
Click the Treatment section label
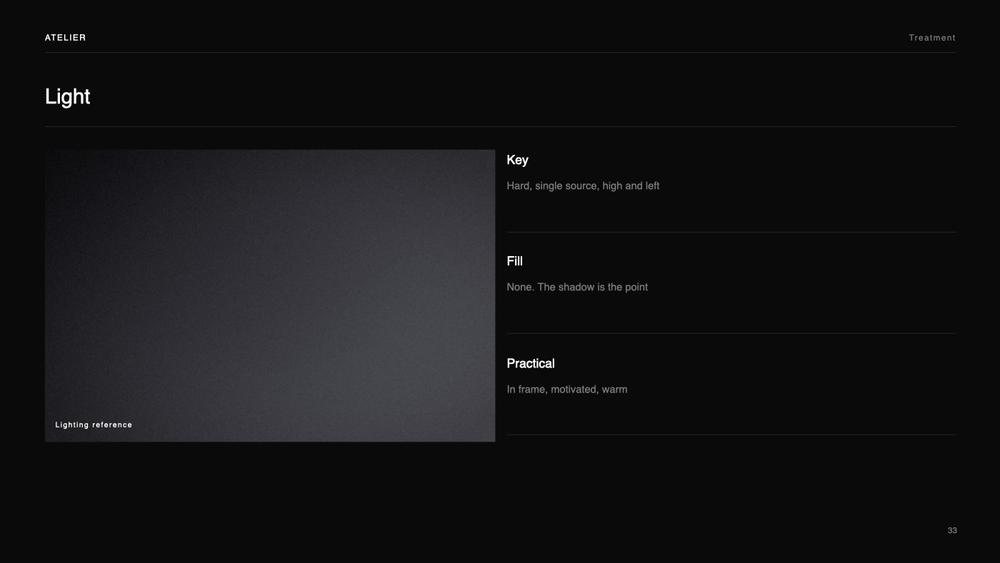(932, 38)
